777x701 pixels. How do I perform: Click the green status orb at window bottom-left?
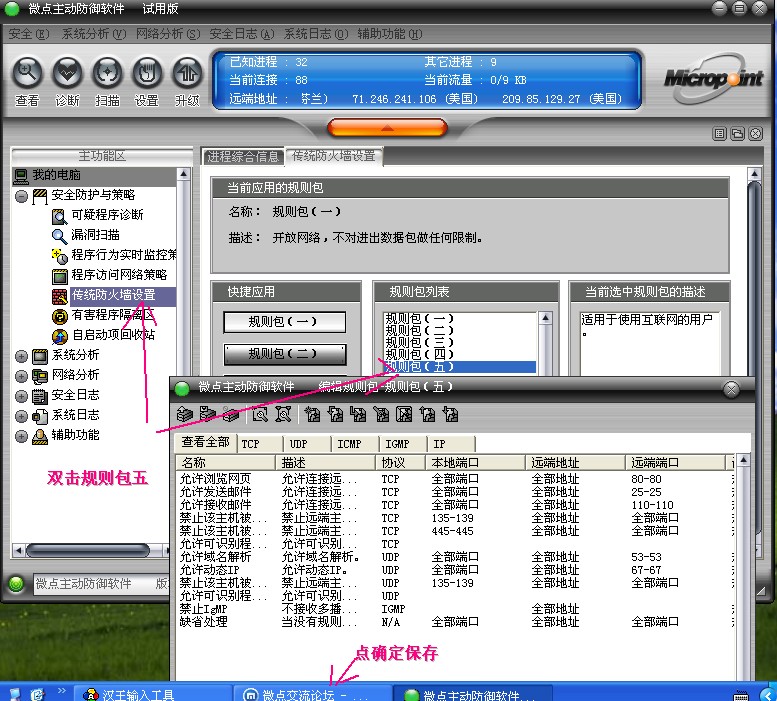pos(16,584)
